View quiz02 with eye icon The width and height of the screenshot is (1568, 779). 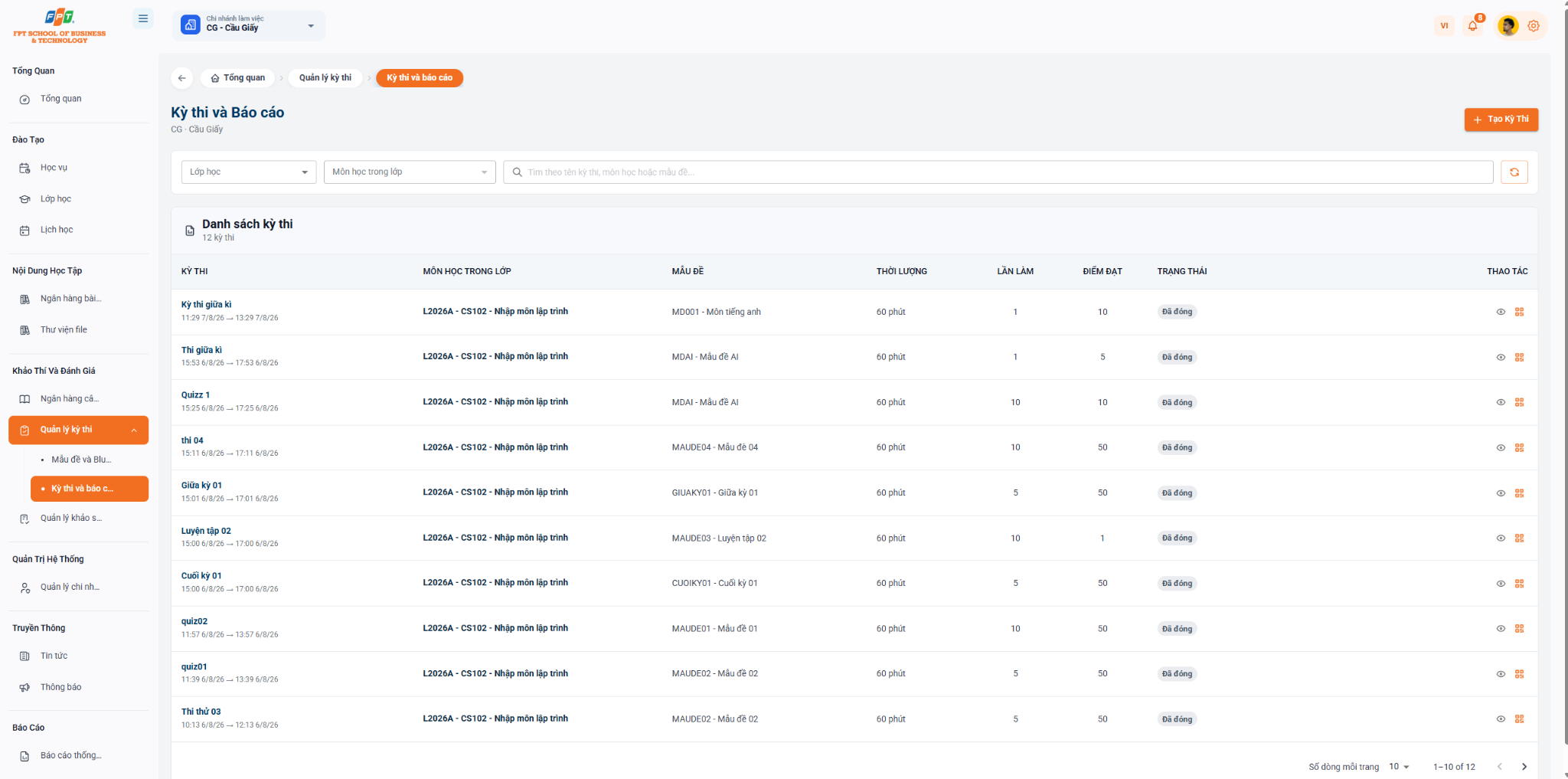[1501, 628]
